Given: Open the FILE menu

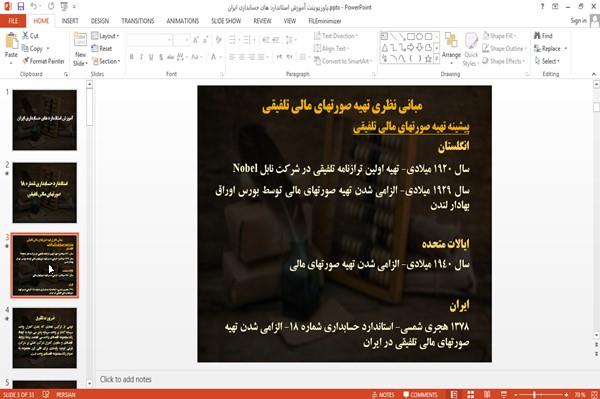Looking at the screenshot, I should pos(13,21).
